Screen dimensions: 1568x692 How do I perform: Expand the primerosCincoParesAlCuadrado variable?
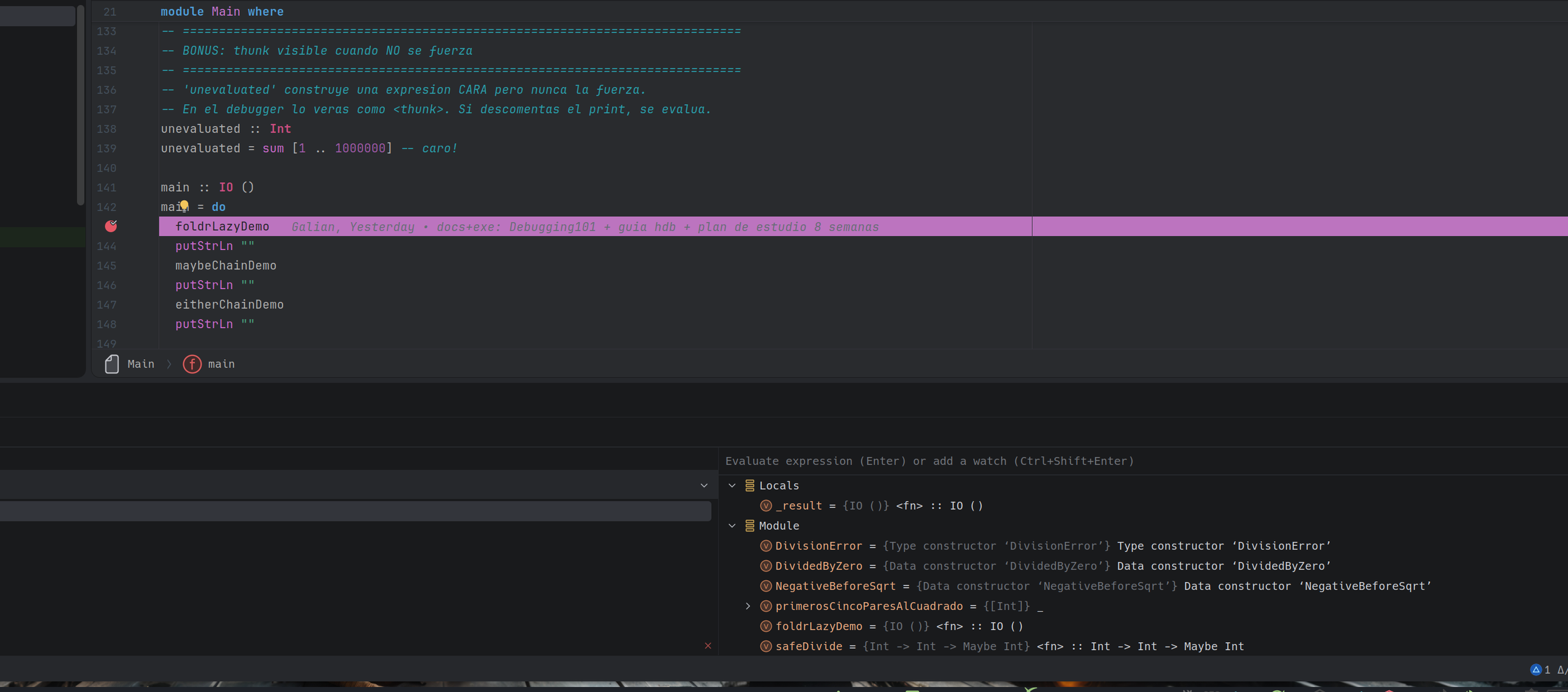click(x=748, y=606)
